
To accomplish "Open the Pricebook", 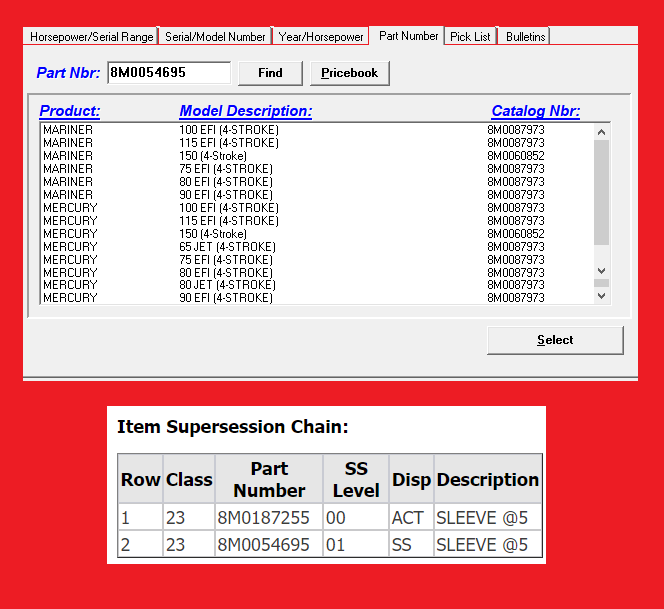I will 349,73.
